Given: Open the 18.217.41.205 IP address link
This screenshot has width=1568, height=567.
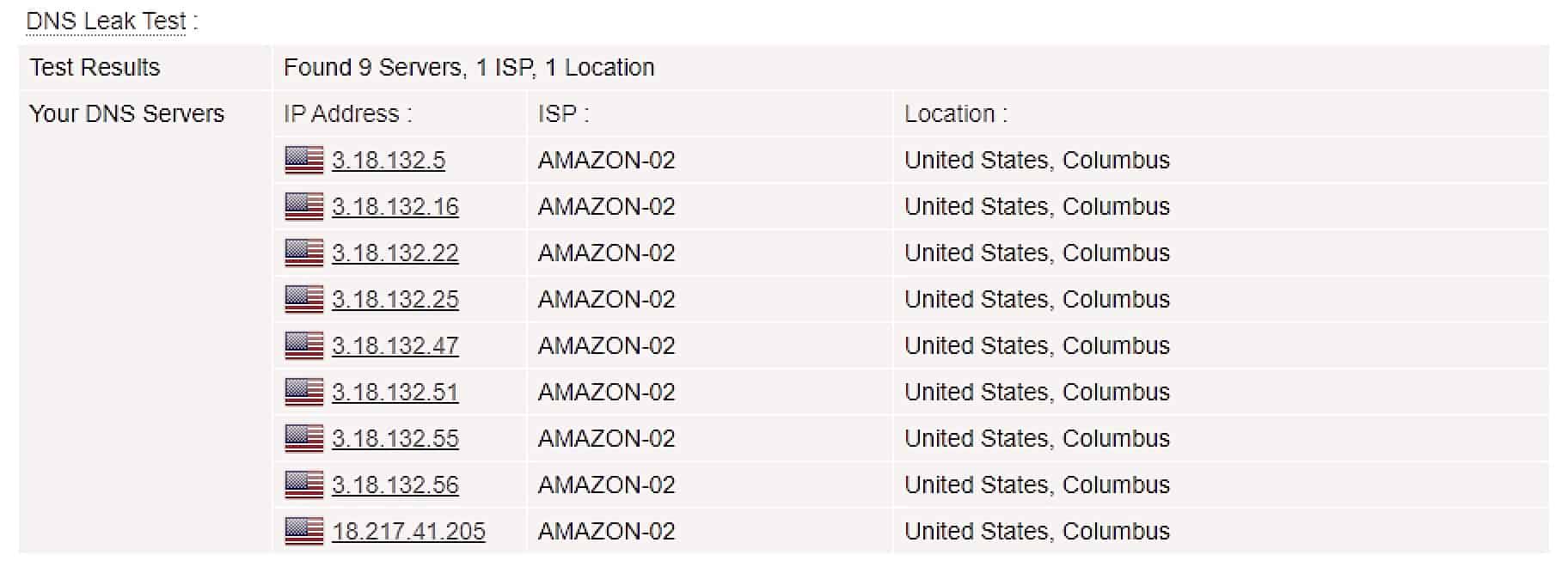Looking at the screenshot, I should click(408, 532).
